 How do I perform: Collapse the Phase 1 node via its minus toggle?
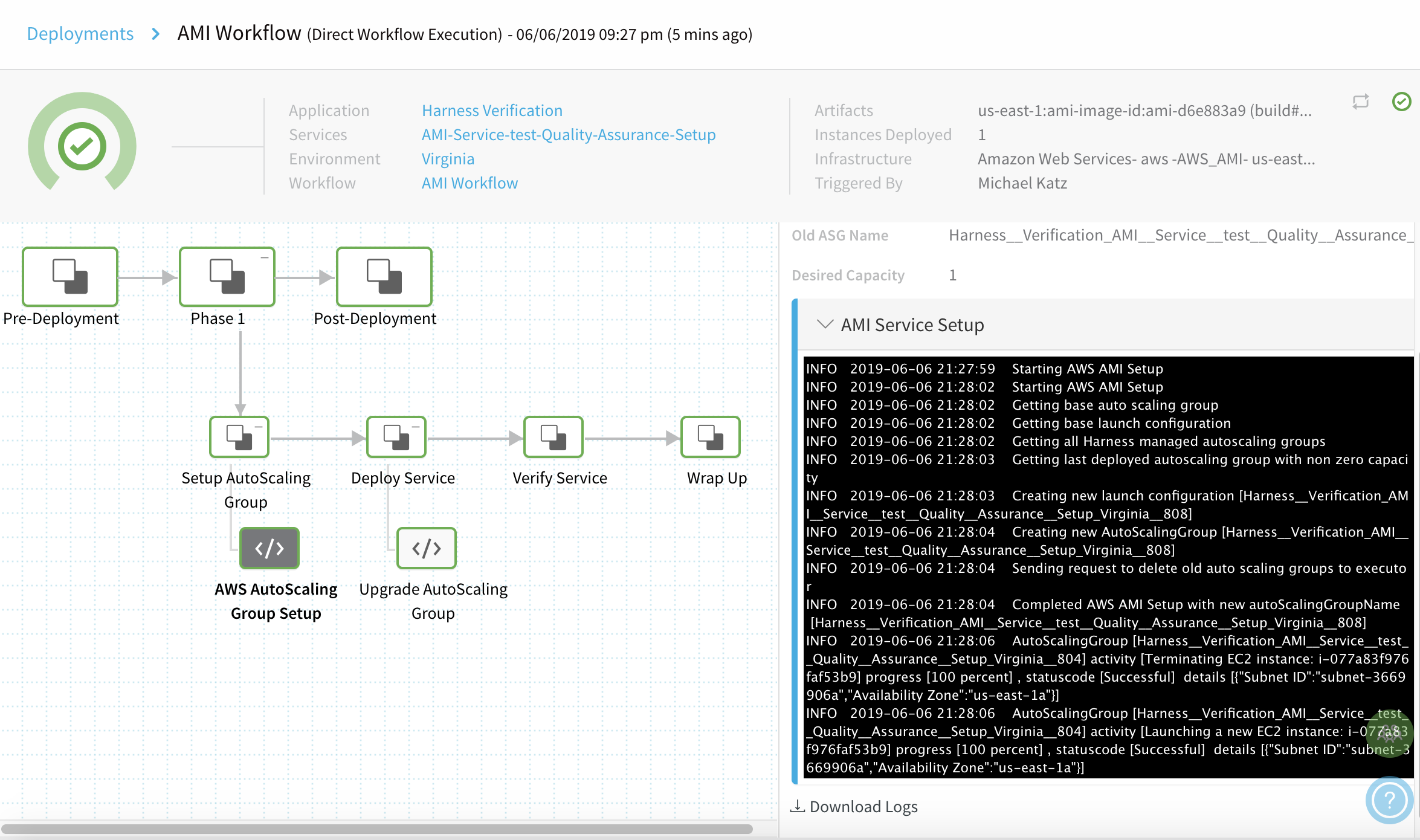pos(265,257)
